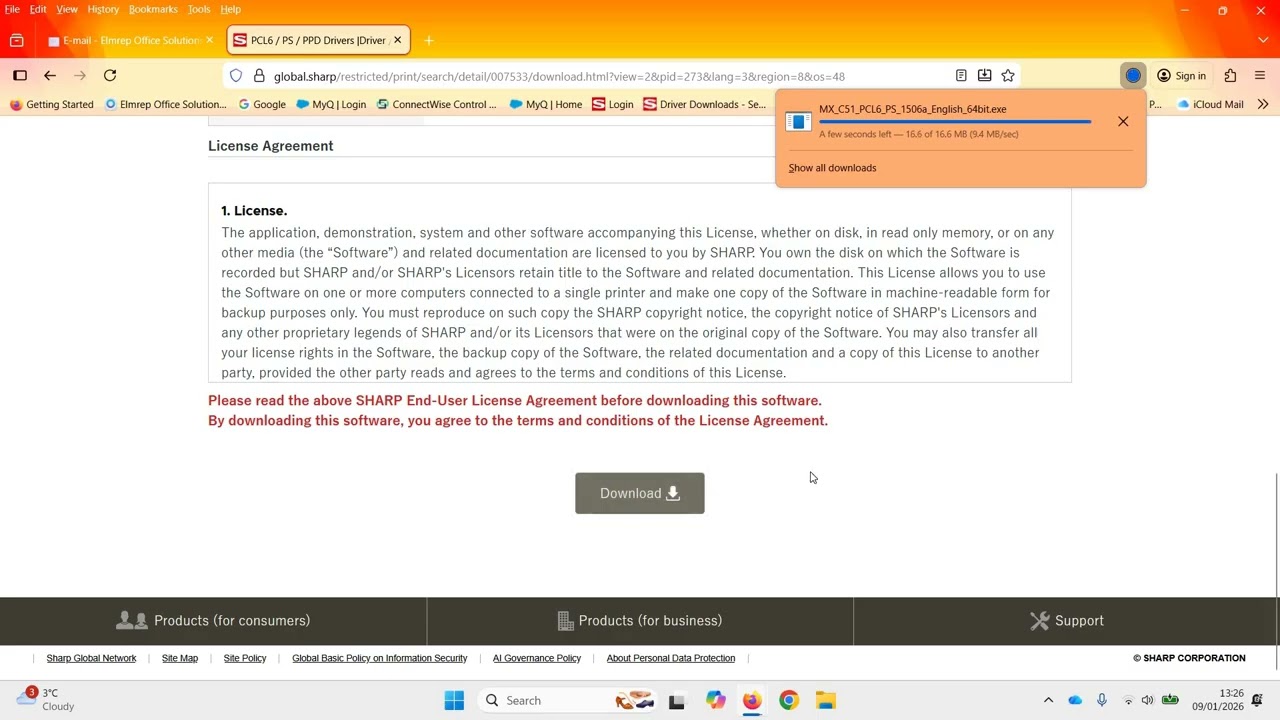Open File Explorer from taskbar

(825, 700)
